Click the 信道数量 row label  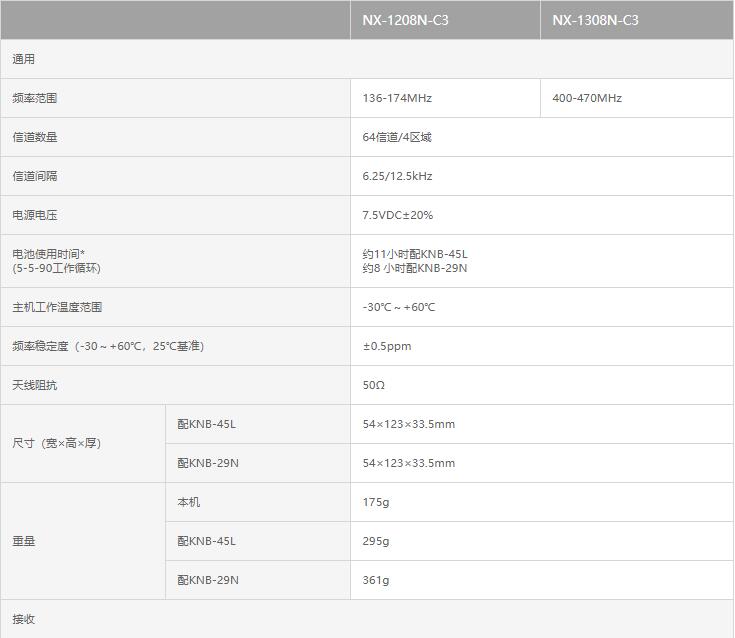tap(35, 137)
